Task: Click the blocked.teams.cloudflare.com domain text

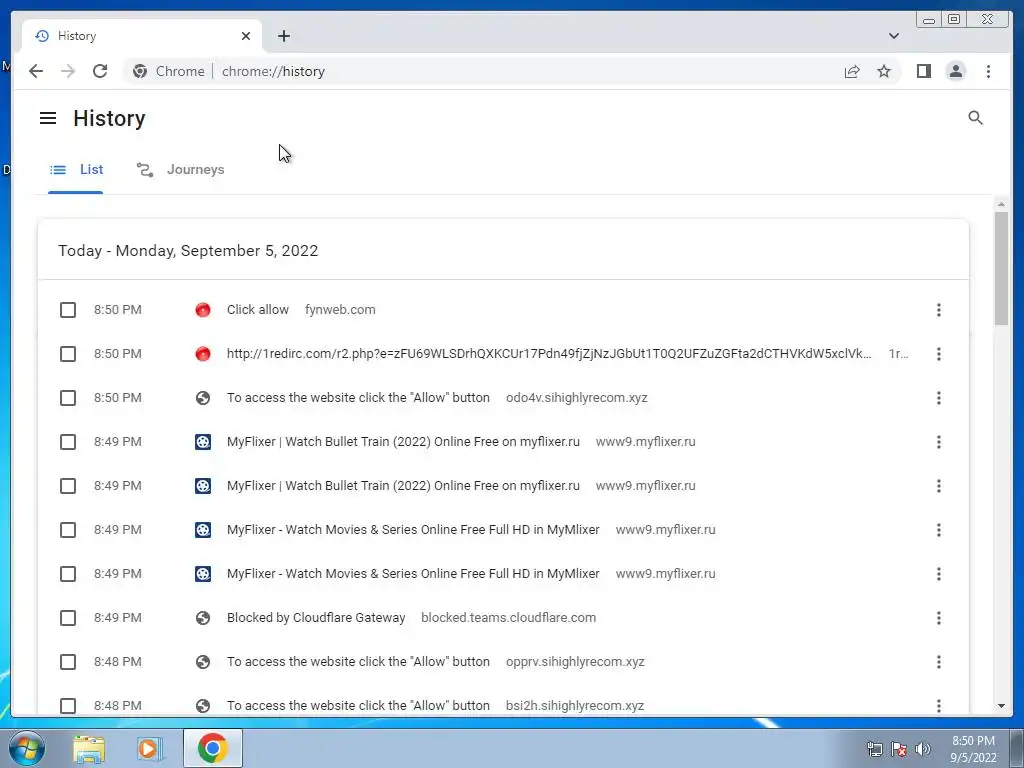Action: 509,618
